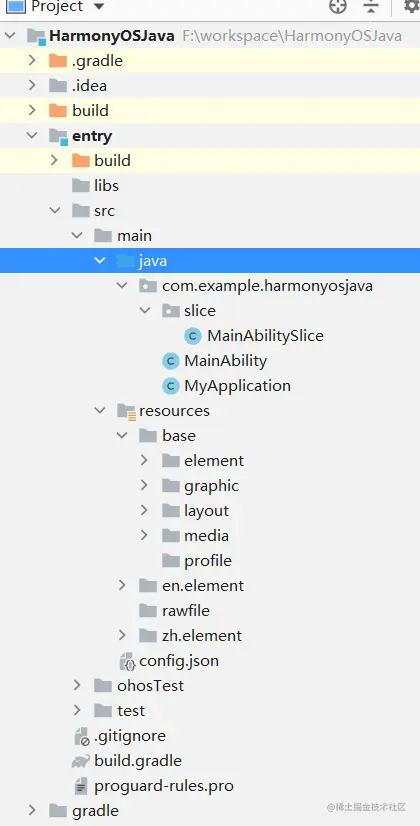
Task: Open the project view settings gear
Action: pyautogui.click(x=412, y=6)
